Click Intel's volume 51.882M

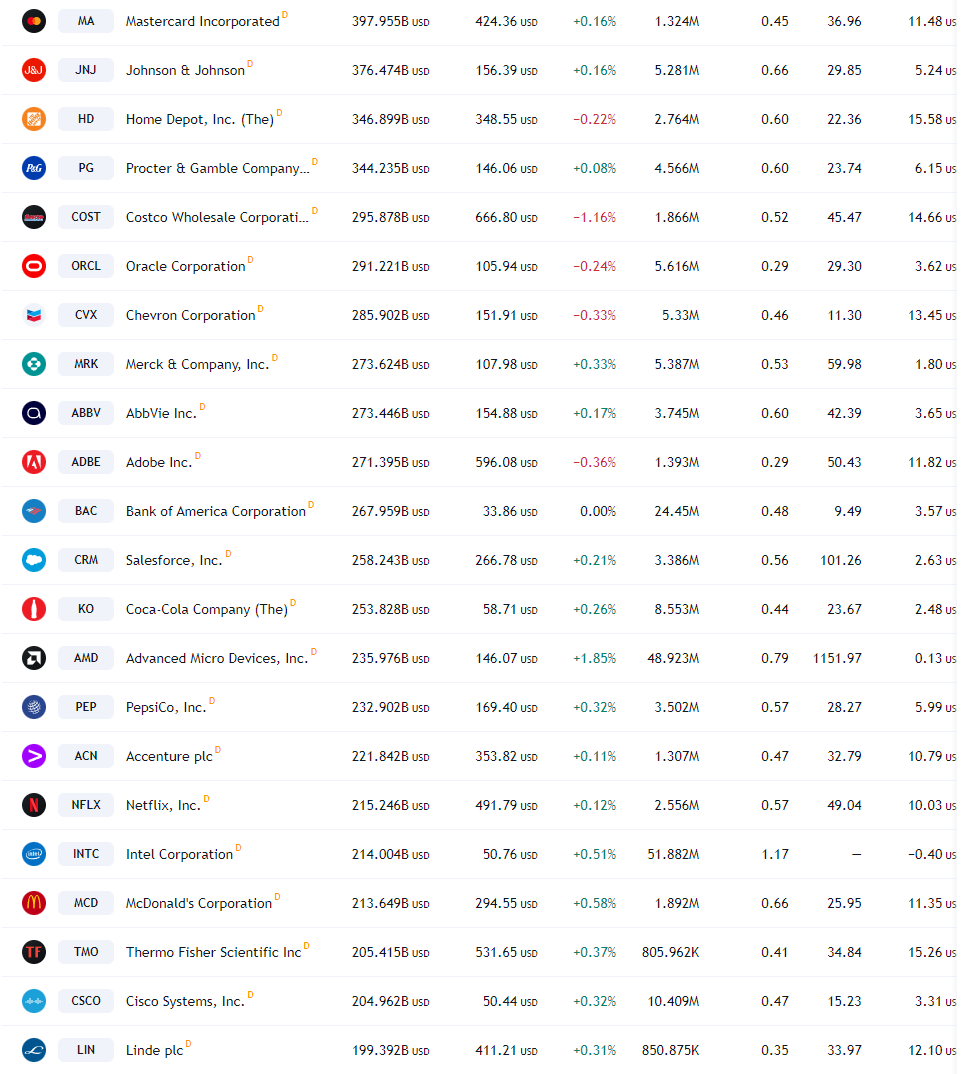[673, 854]
